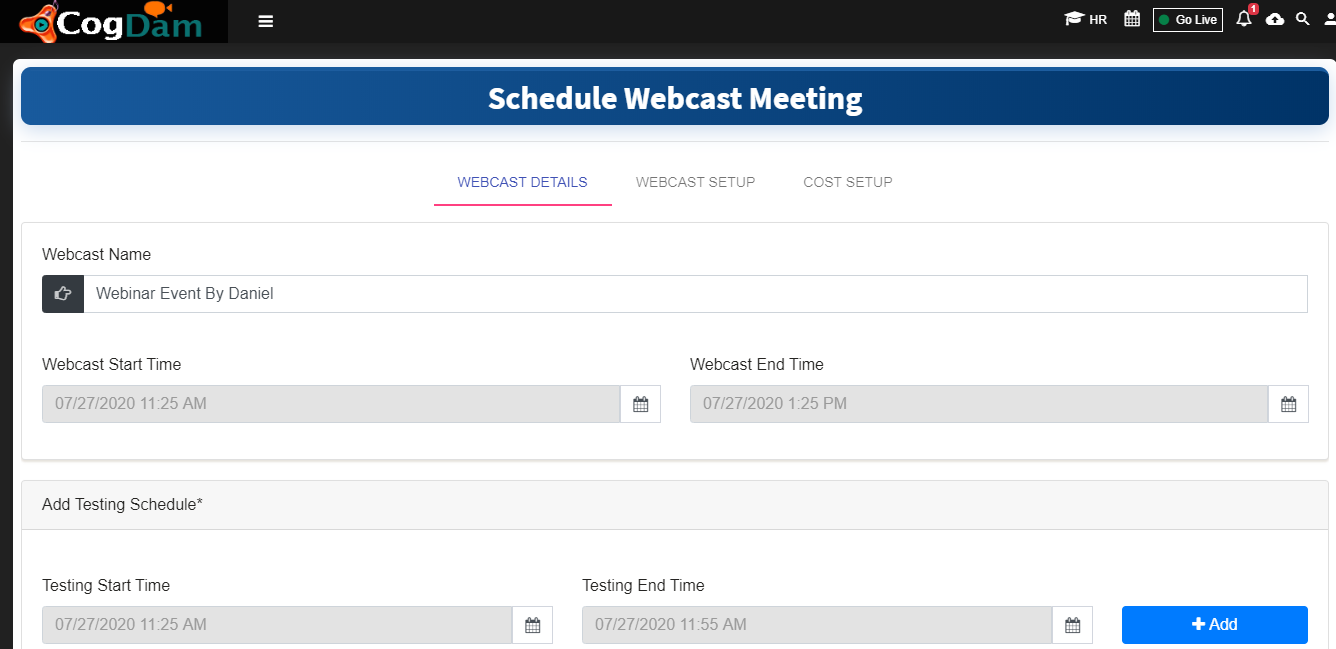Open Webcast Start Time calendar picker
Viewport: 1336px width, 649px height.
click(x=641, y=404)
